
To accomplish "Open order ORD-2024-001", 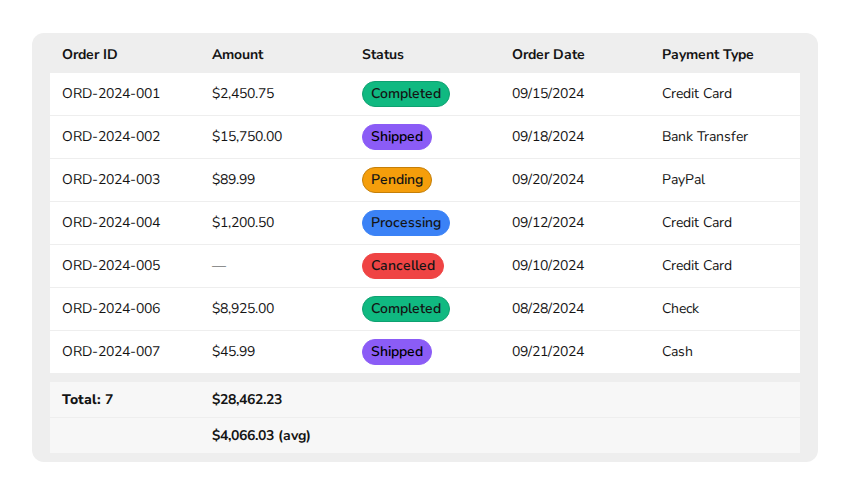I will click(x=111, y=94).
